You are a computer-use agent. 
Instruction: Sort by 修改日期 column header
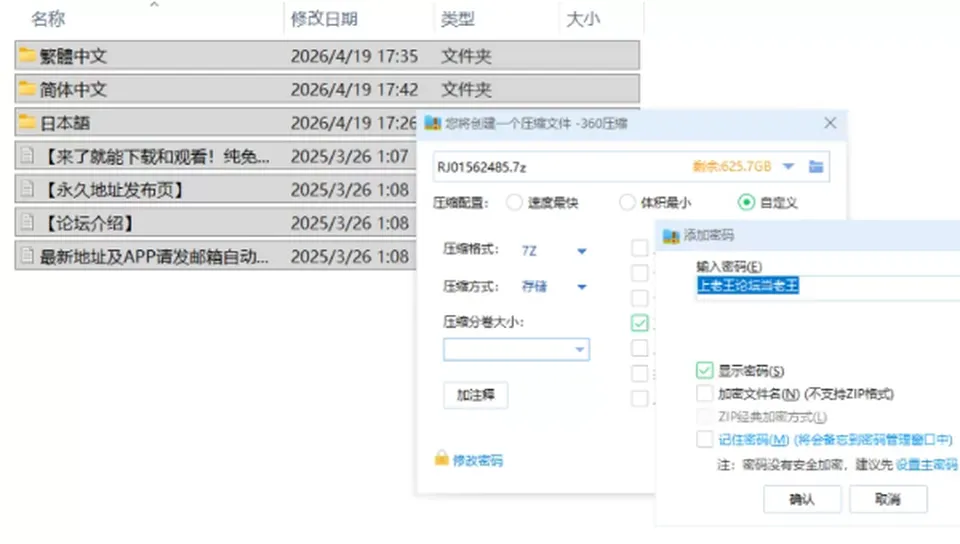324,19
